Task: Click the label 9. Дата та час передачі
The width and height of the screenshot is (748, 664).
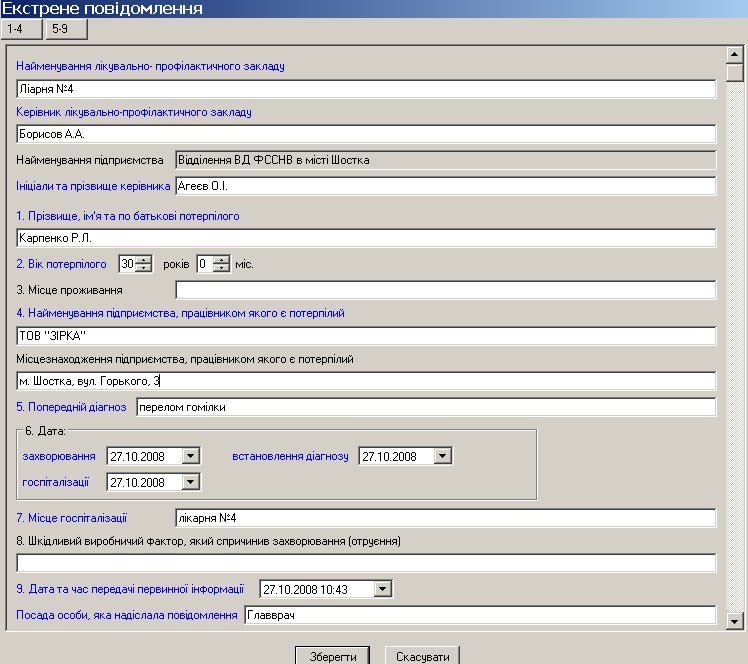Action: pos(130,589)
